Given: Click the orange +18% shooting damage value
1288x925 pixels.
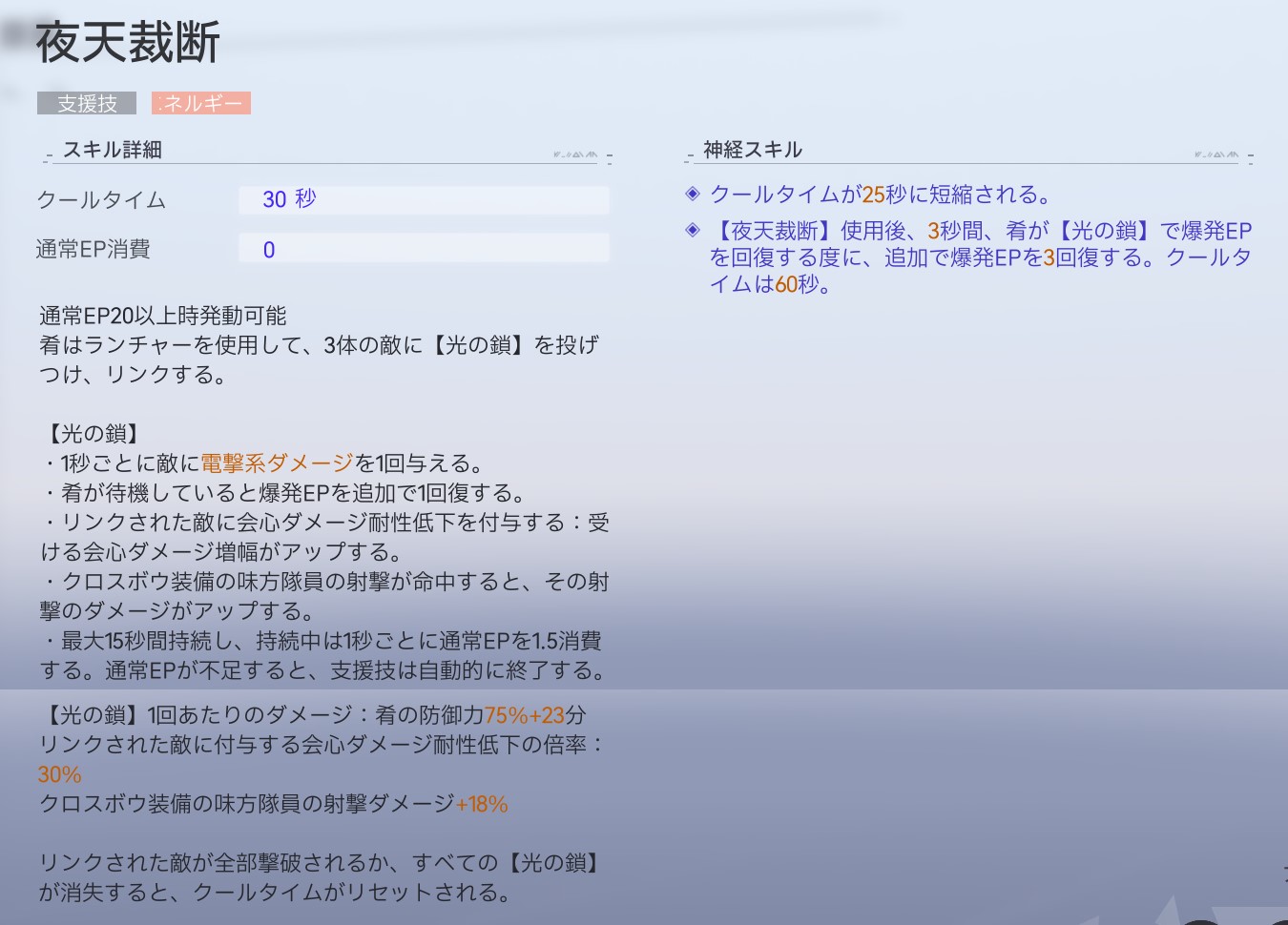Looking at the screenshot, I should click(x=482, y=804).
